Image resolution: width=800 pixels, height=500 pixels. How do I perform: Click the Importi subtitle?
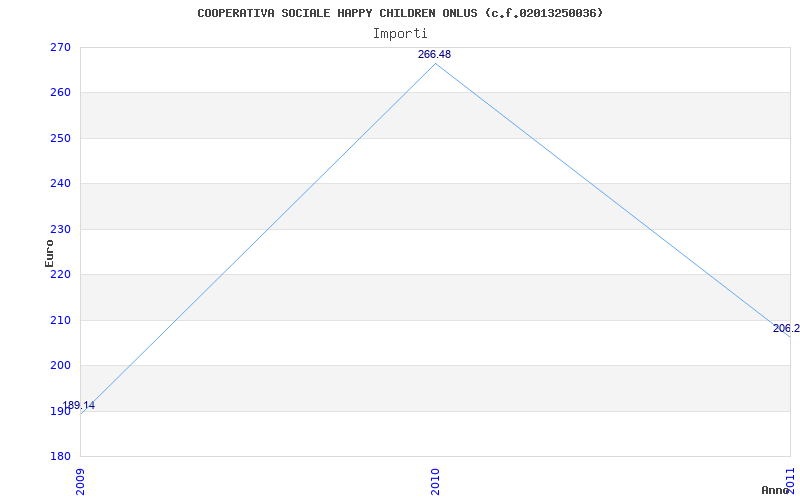pos(400,34)
